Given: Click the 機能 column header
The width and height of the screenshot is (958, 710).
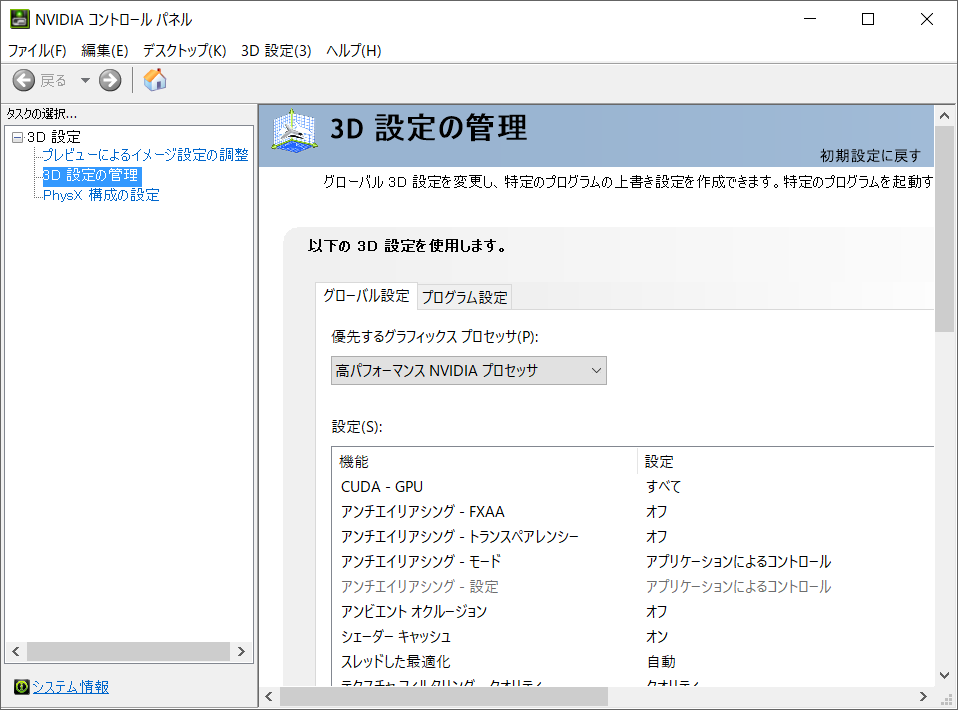Looking at the screenshot, I should coord(484,461).
